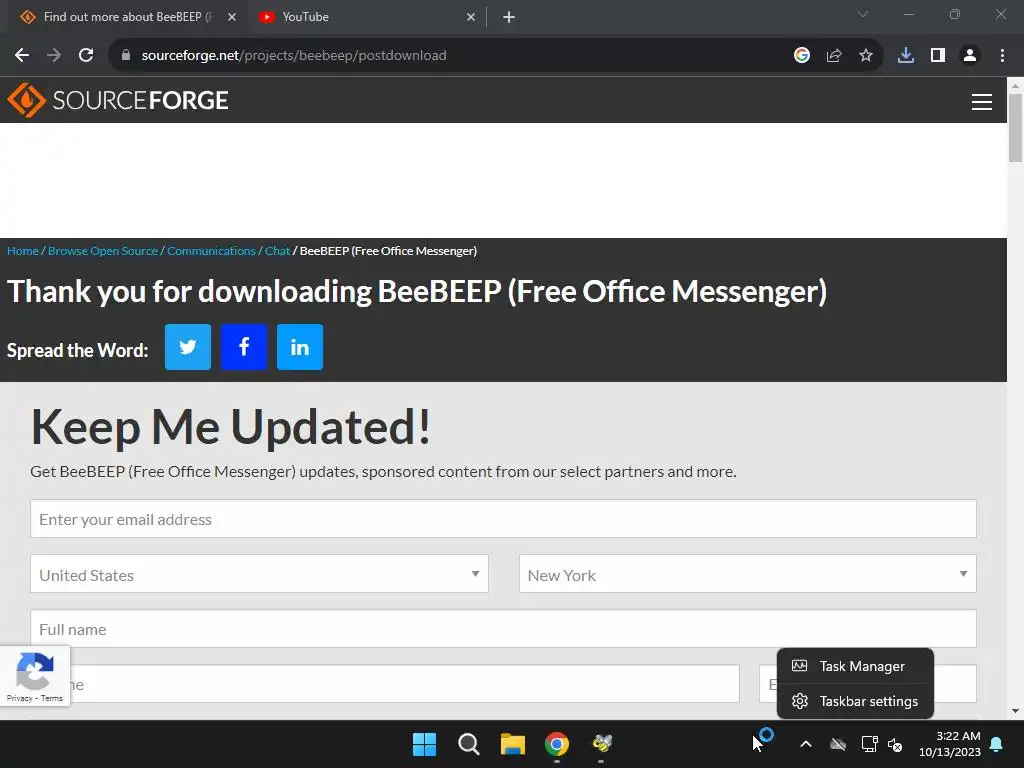Viewport: 1024px width, 768px height.
Task: Open the SourceForge hamburger menu
Action: (982, 102)
